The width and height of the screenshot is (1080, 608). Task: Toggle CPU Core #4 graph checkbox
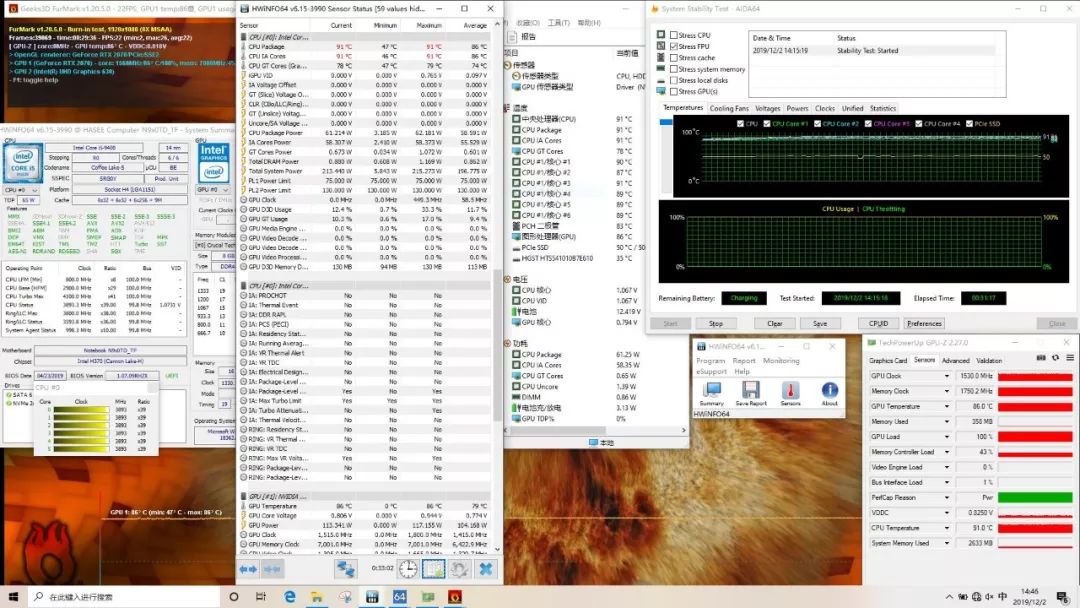point(918,124)
